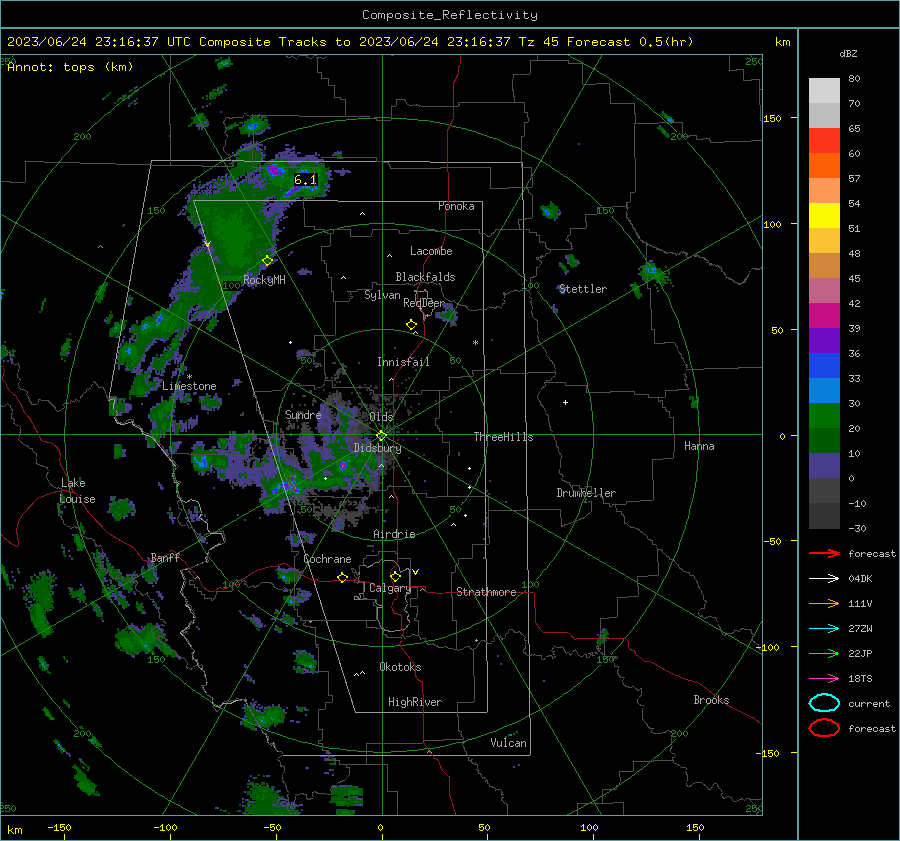
Task: Click the Stettler city label
Action: 583,289
